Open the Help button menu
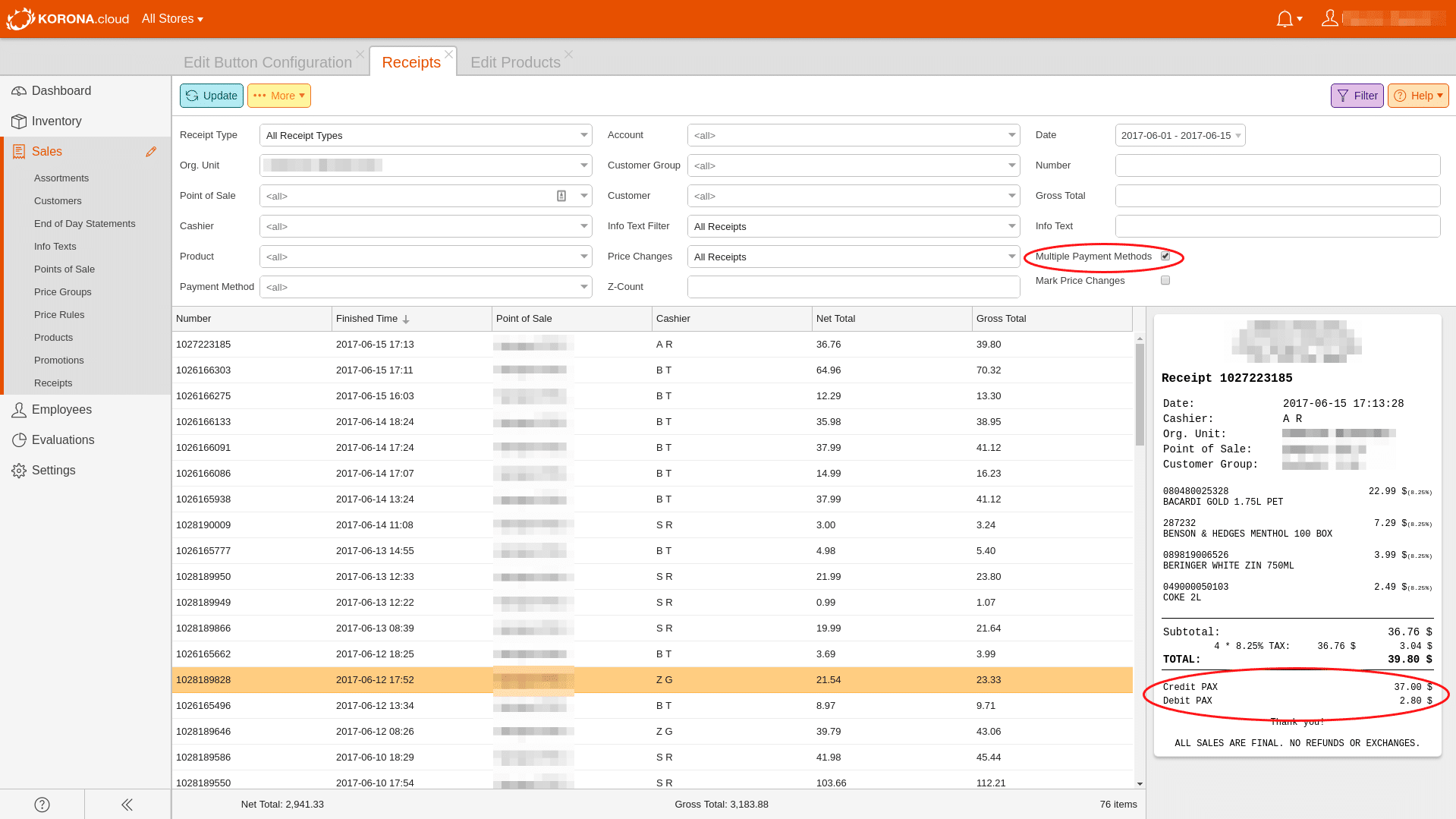The image size is (1456, 819). pos(1419,96)
